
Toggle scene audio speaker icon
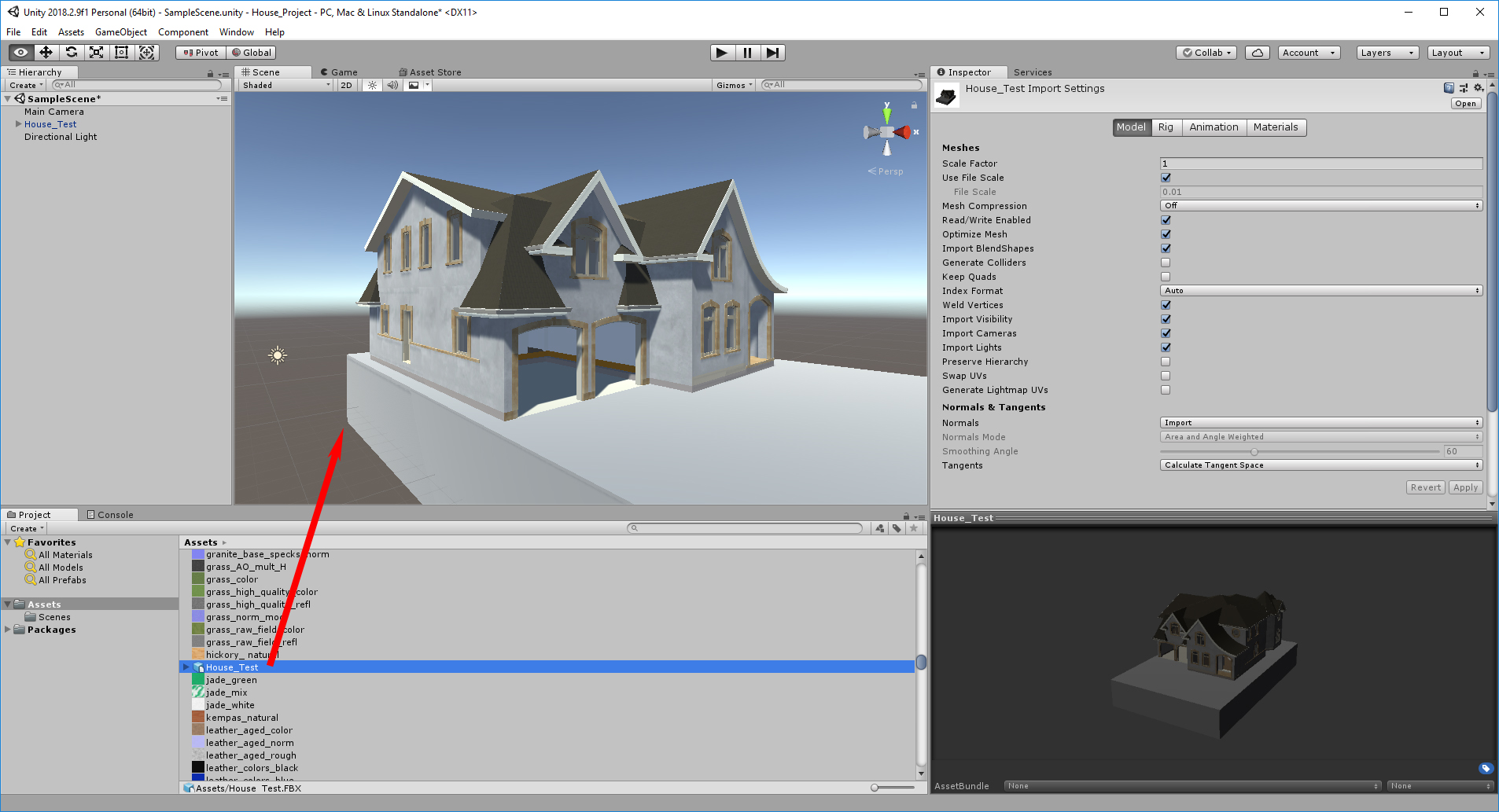(392, 85)
